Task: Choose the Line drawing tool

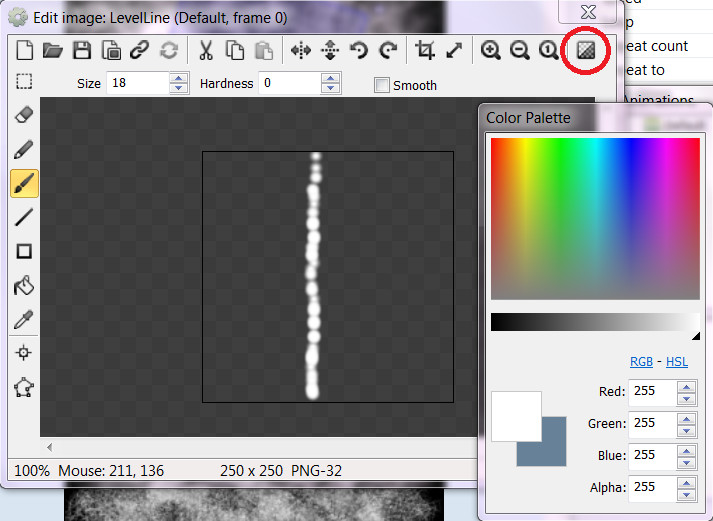Action: pos(24,217)
